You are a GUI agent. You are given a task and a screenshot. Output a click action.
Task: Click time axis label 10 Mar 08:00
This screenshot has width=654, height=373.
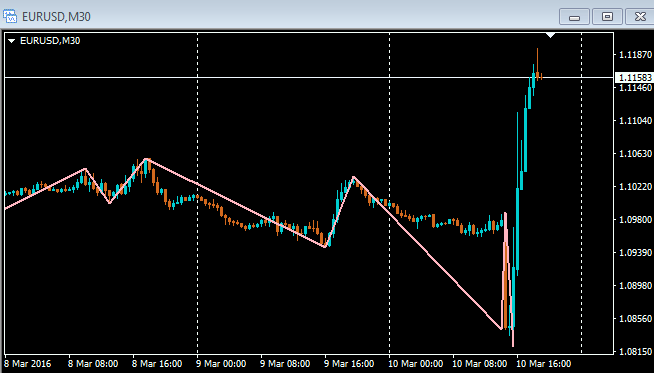coord(480,364)
